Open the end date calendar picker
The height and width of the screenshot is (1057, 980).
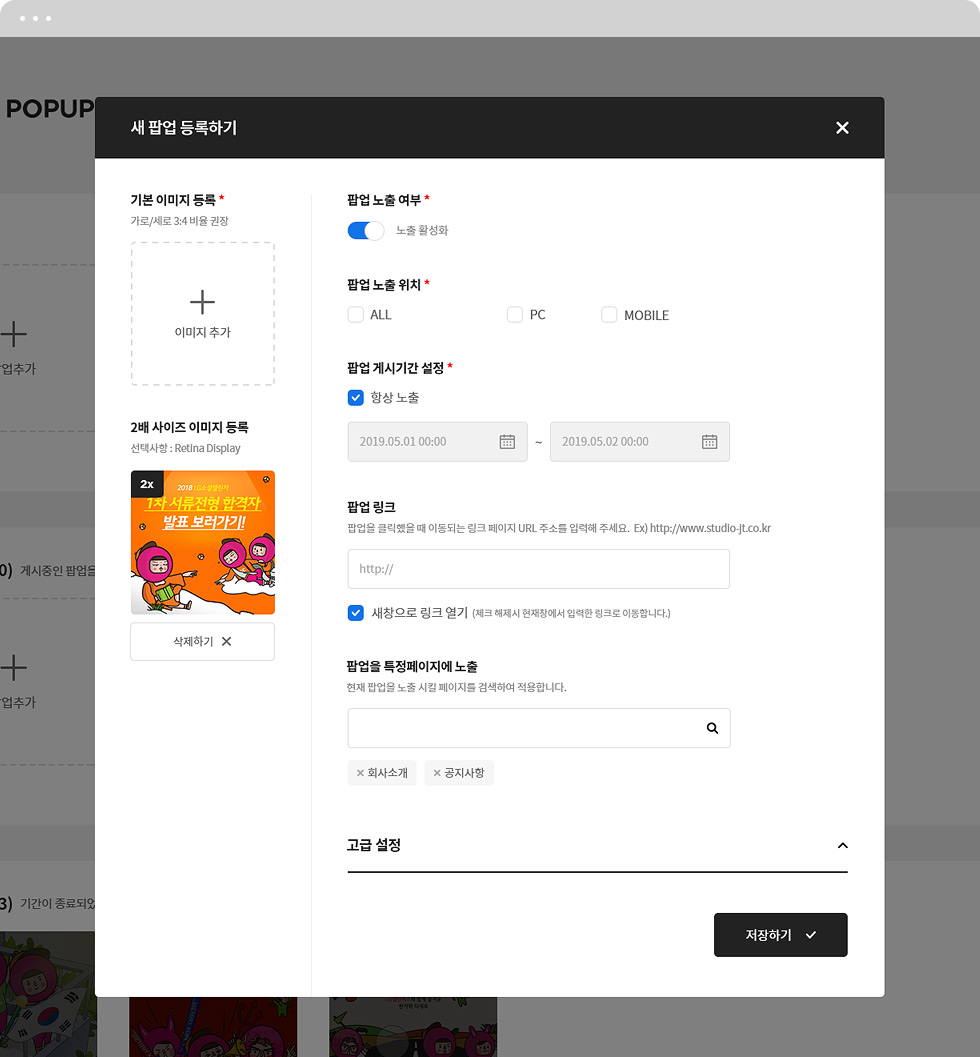pos(709,441)
